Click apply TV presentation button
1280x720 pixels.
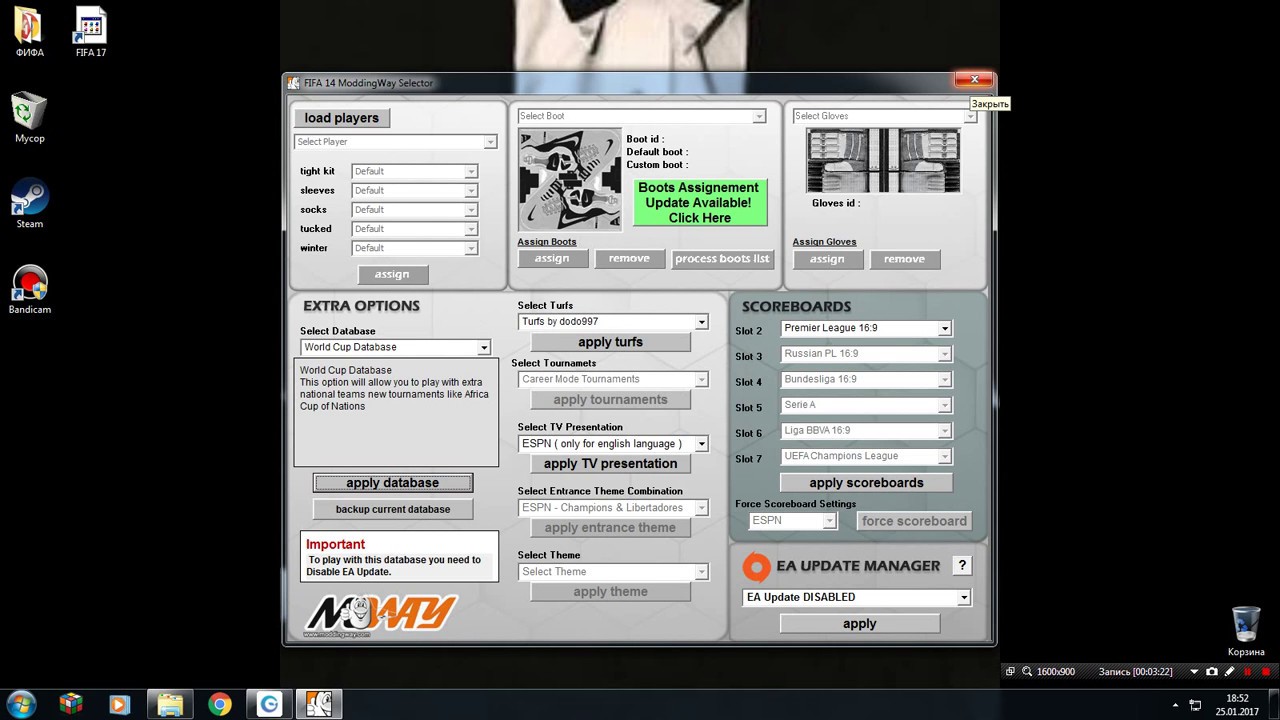coord(610,464)
